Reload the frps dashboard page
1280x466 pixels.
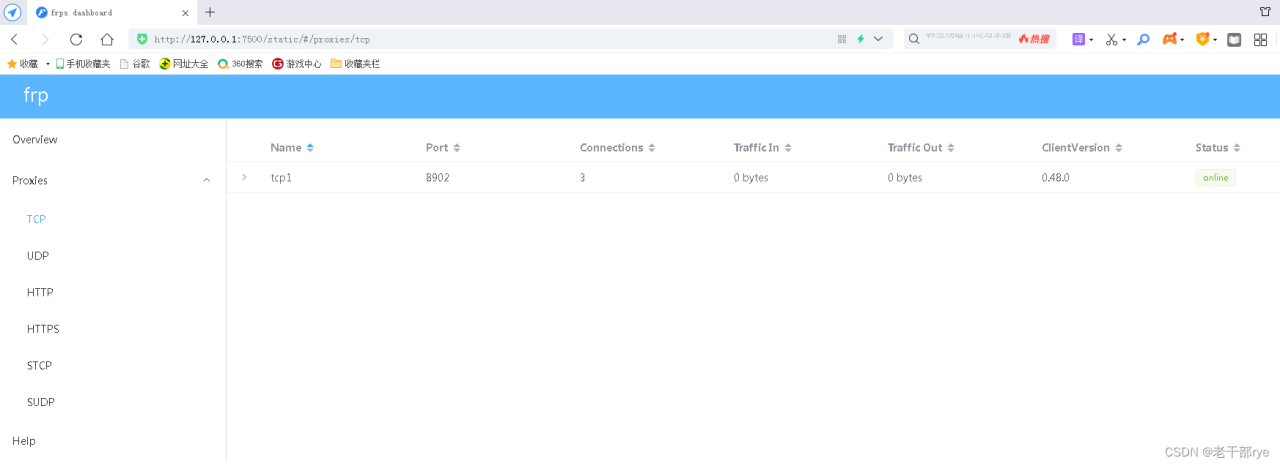coord(76,39)
